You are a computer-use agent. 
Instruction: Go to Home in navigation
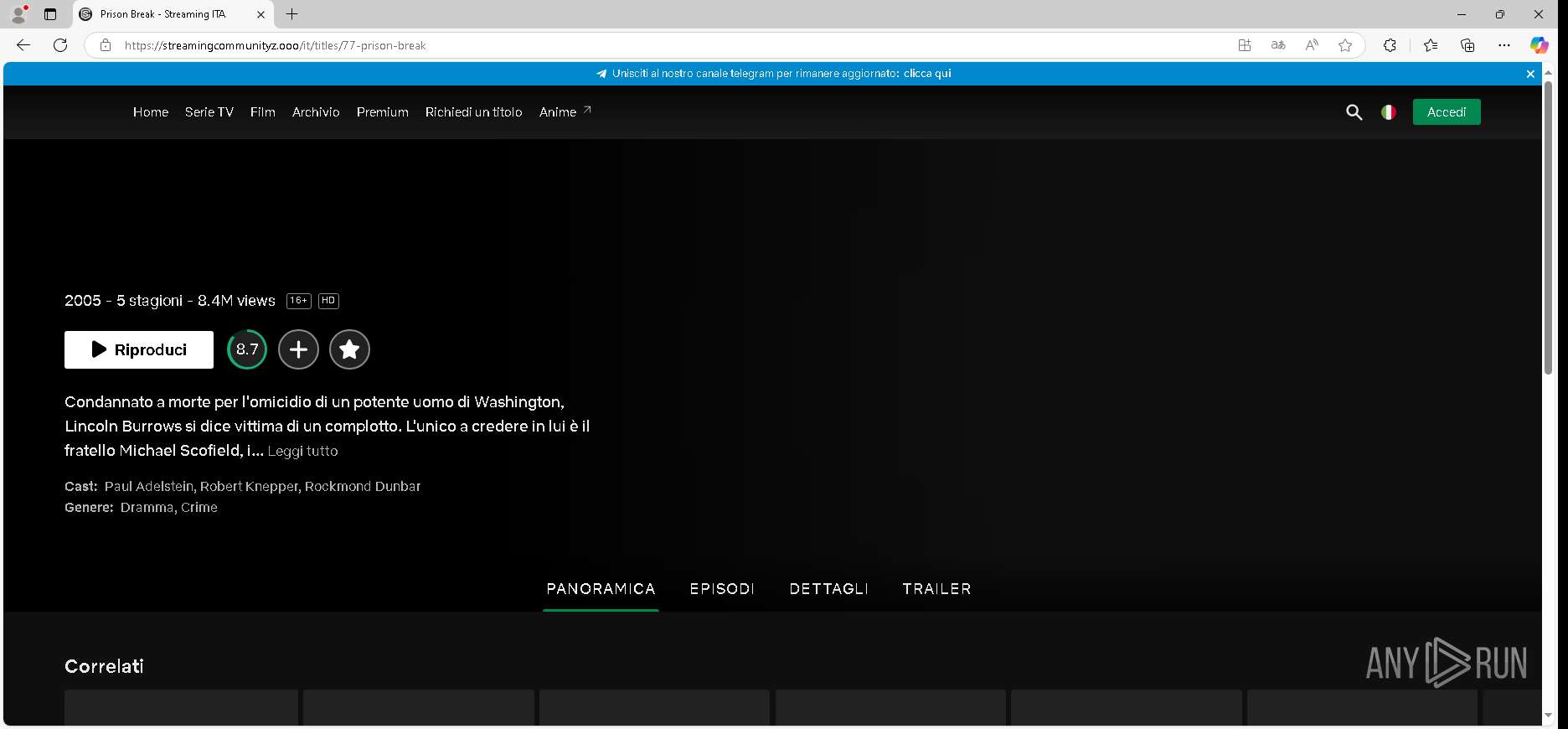151,112
